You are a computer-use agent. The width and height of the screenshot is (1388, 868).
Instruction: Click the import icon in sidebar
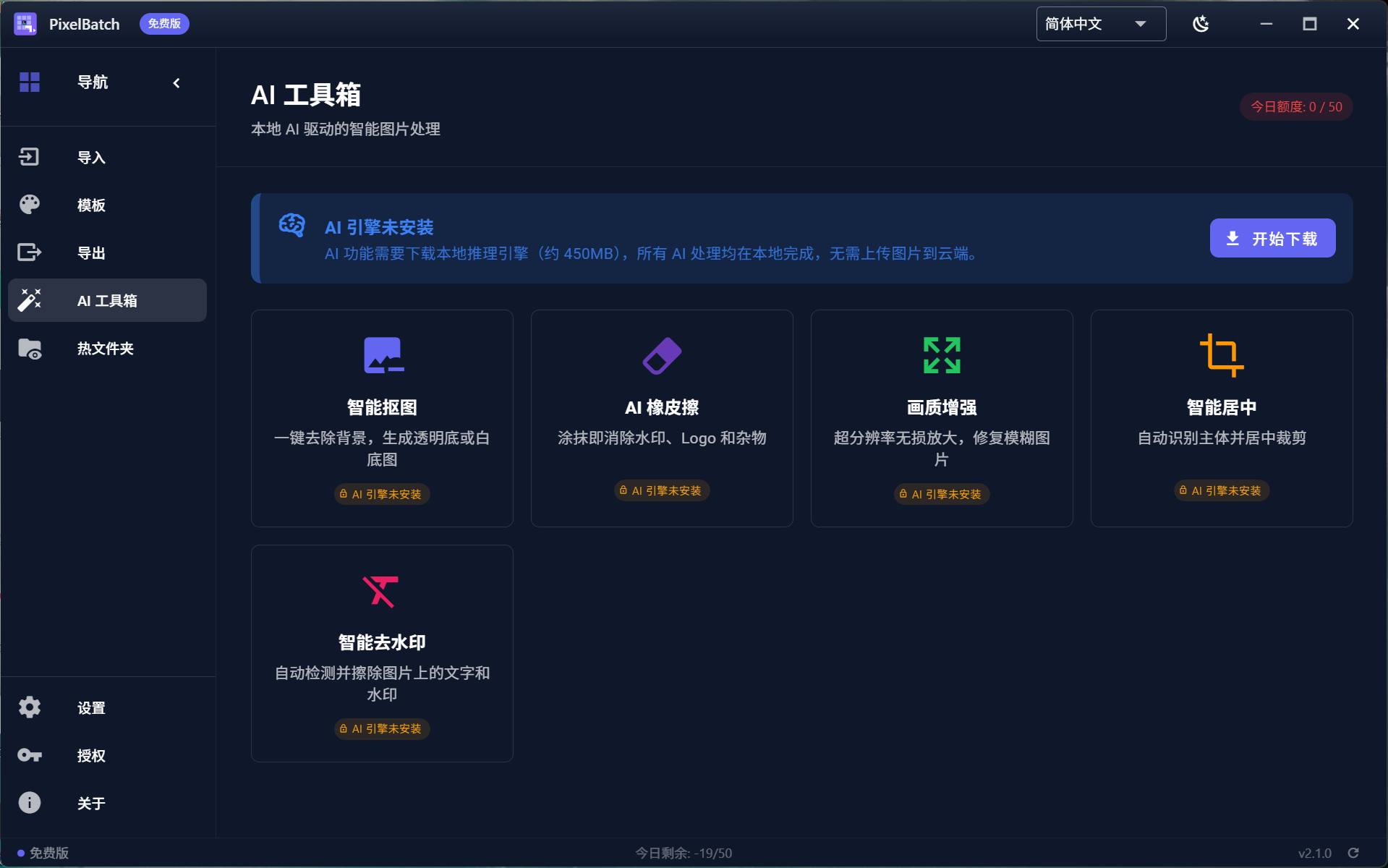pos(30,157)
